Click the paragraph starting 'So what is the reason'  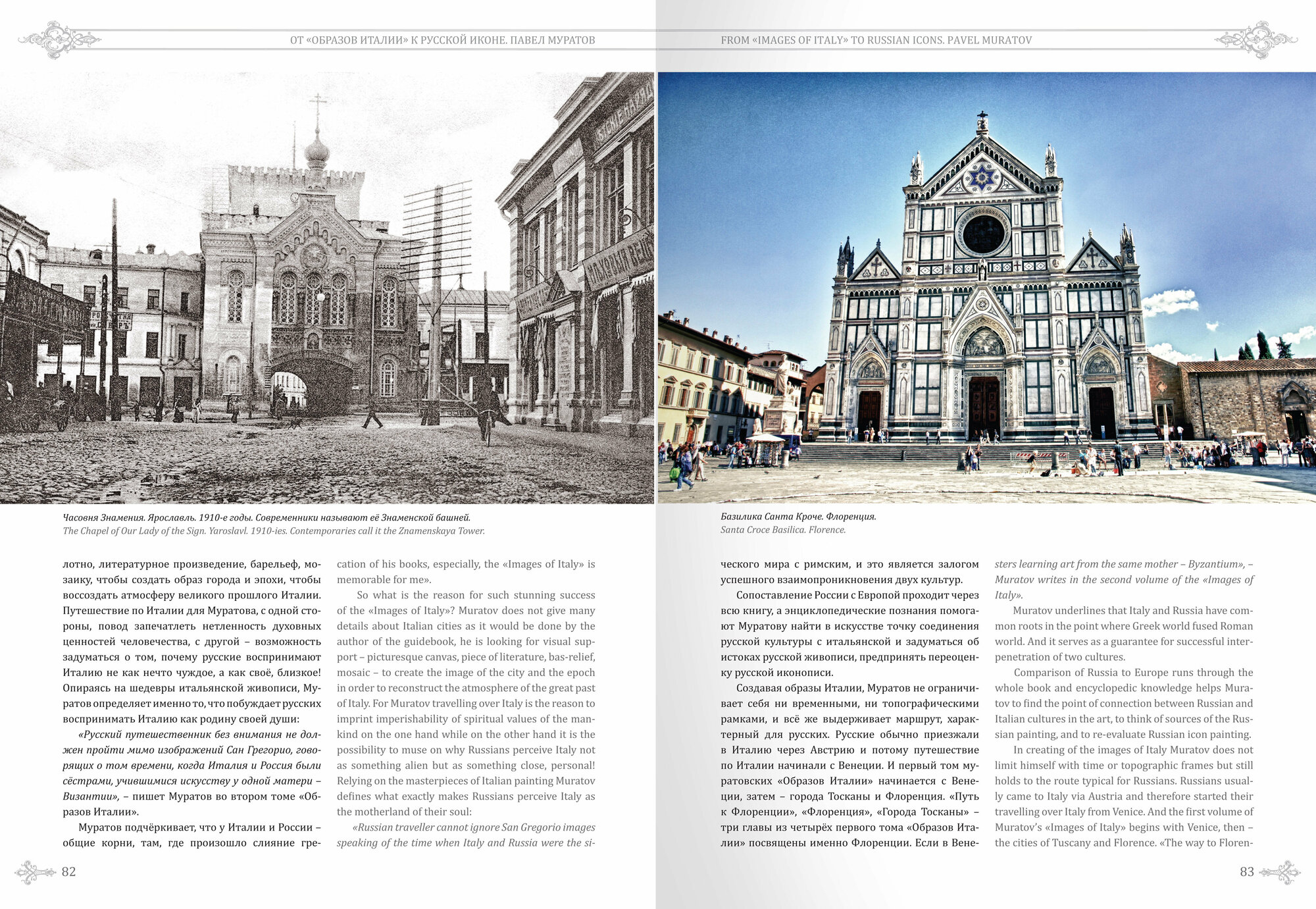tap(466, 703)
